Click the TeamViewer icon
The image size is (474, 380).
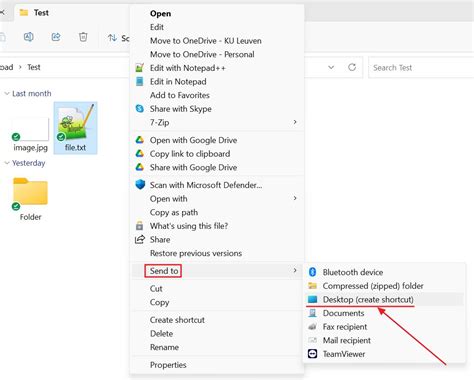click(x=312, y=354)
